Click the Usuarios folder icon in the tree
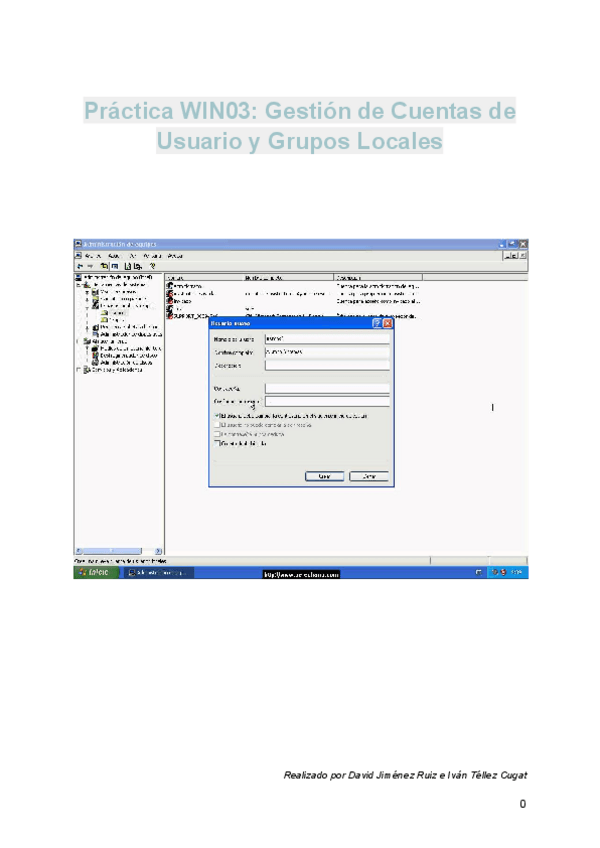This screenshot has height=848, width=600. 104,313
